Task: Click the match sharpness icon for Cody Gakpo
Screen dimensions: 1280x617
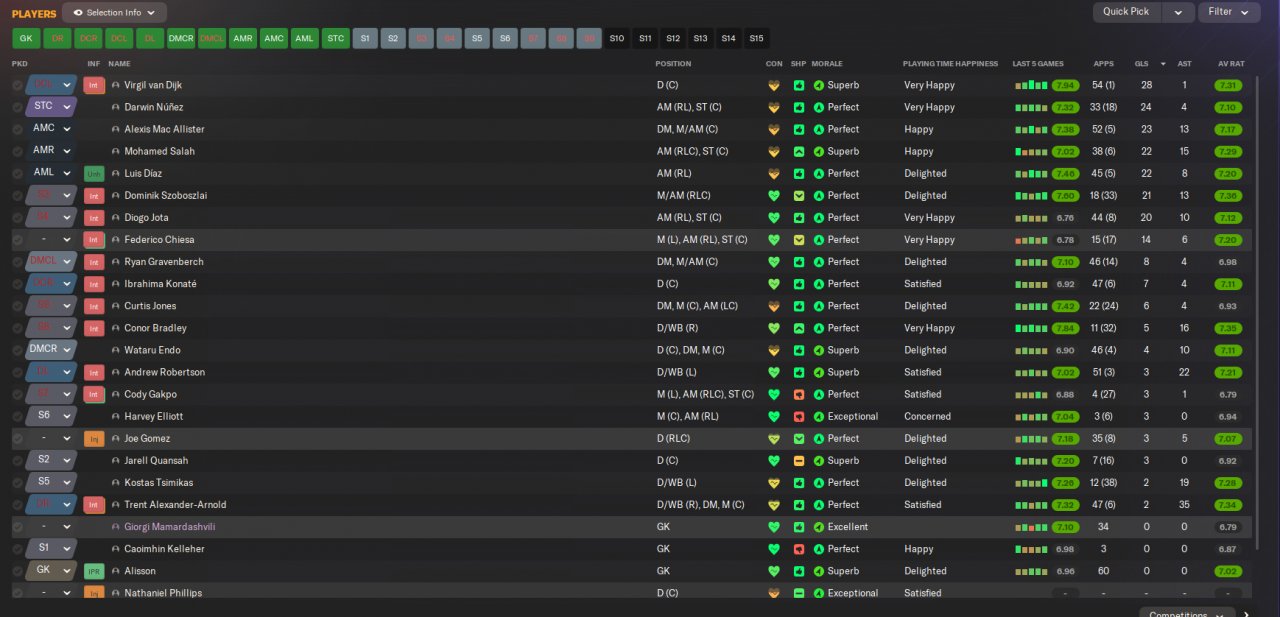Action: point(798,394)
